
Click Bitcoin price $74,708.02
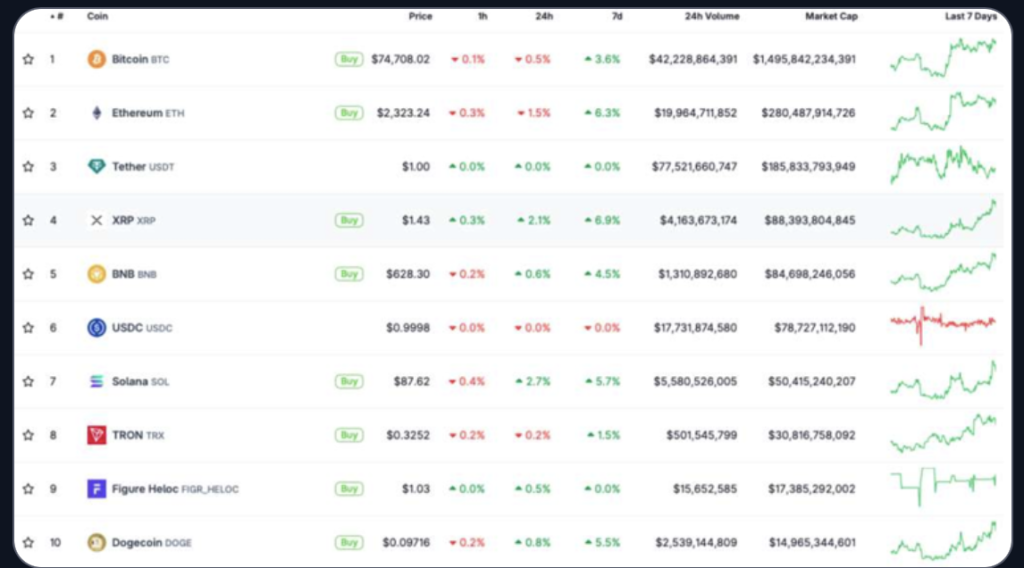coord(400,59)
